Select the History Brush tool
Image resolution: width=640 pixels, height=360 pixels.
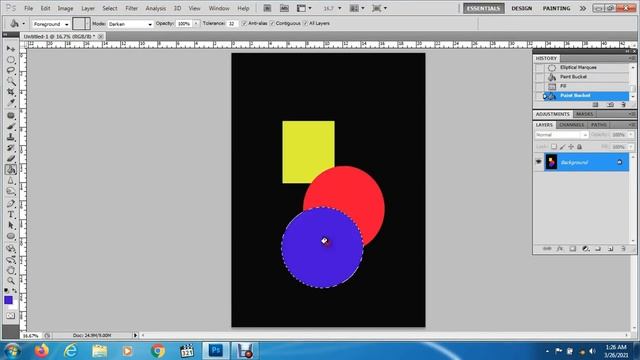[x=11, y=148]
